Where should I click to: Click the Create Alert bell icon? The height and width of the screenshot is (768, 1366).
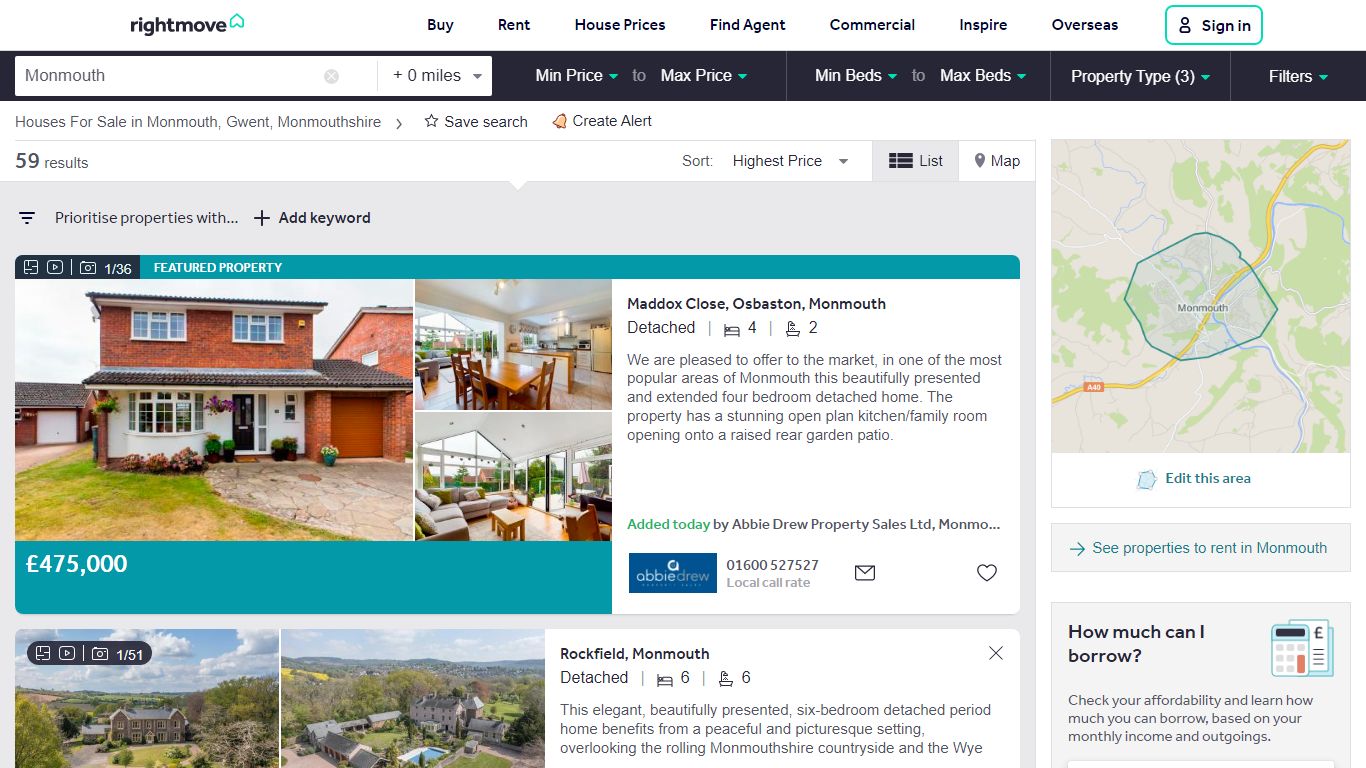pos(559,121)
